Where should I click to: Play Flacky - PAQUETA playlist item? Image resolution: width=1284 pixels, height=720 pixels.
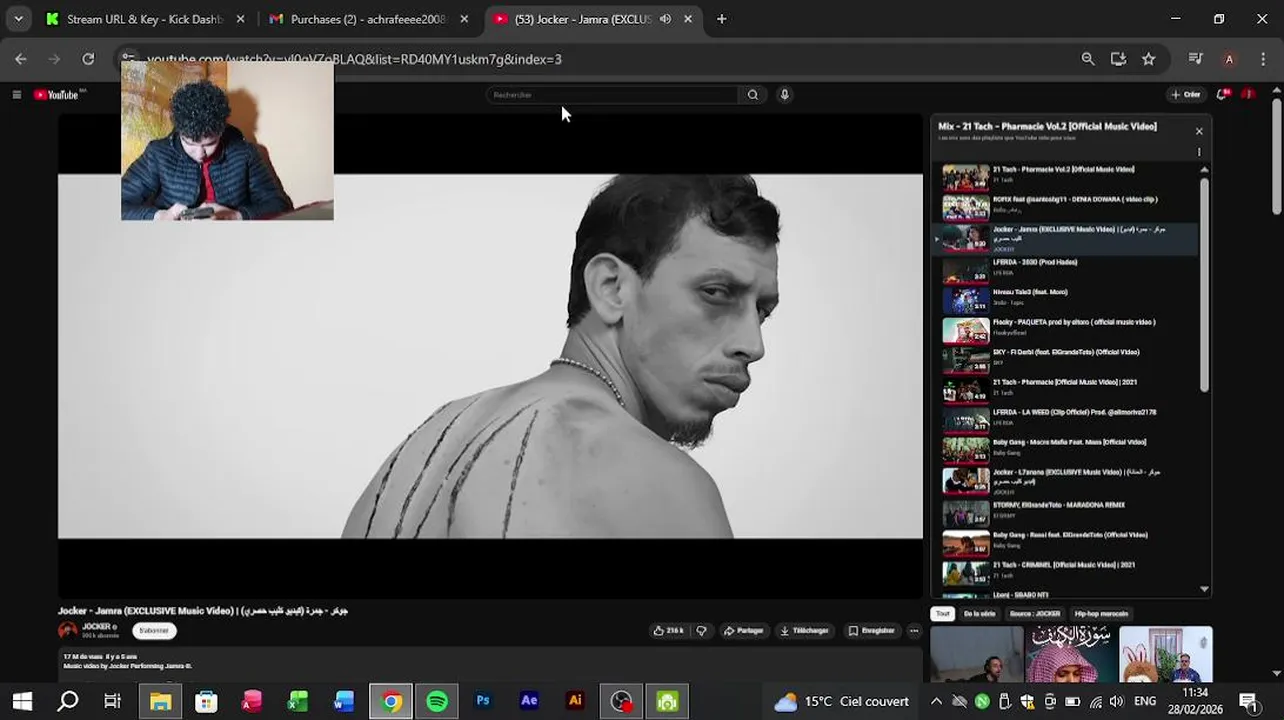(1065, 329)
